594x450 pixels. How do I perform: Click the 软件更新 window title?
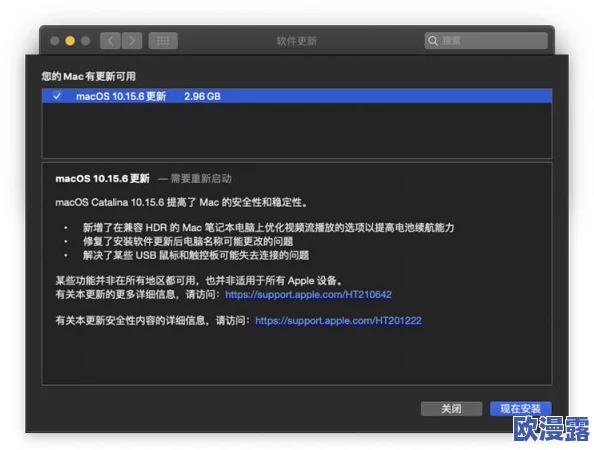pyautogui.click(x=297, y=41)
